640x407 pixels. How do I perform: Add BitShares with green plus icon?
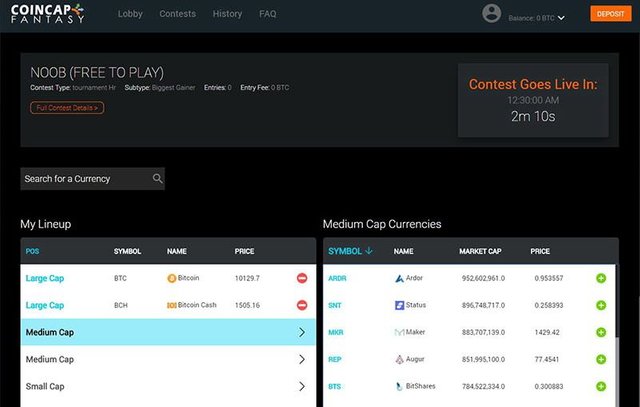[x=601, y=386]
